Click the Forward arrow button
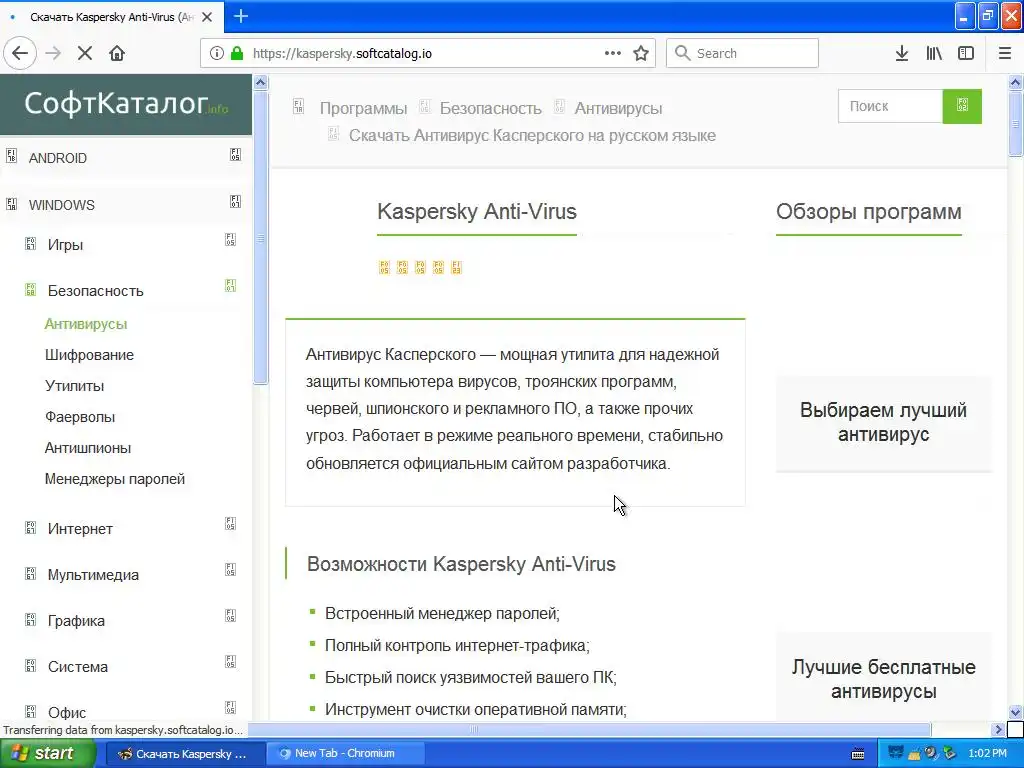This screenshot has width=1024, height=768. (x=54, y=53)
